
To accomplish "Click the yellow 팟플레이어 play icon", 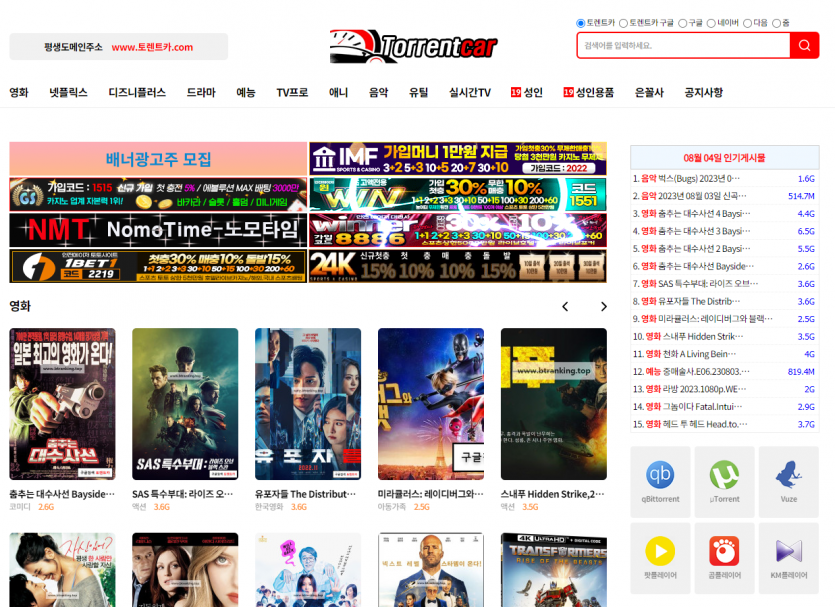I will pos(660,552).
